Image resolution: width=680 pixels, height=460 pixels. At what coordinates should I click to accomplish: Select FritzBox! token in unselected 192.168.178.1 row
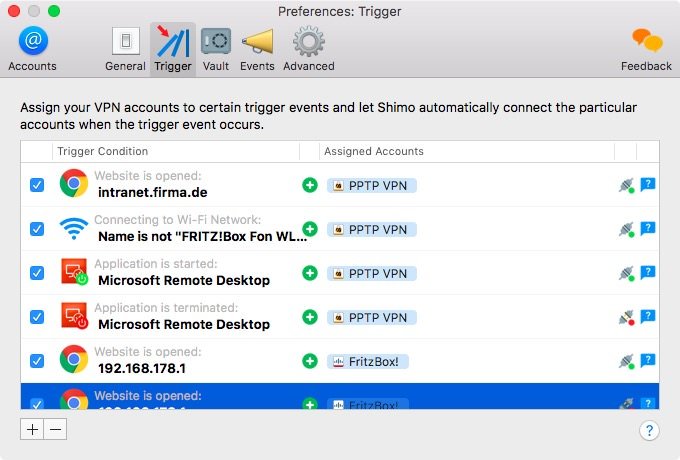[x=367, y=362]
